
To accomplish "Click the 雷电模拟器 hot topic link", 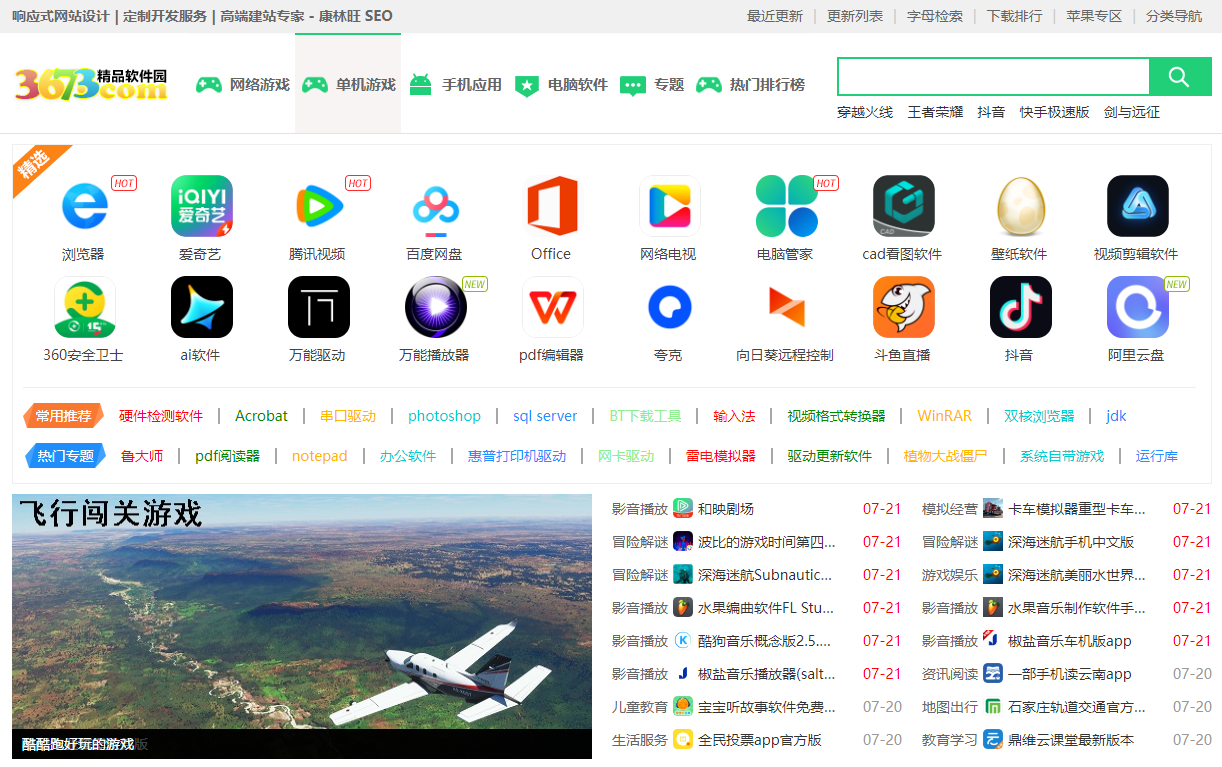I will pyautogui.click(x=720, y=456).
